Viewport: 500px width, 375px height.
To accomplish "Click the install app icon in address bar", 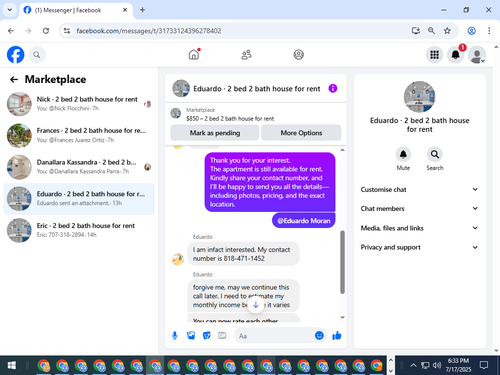I will [415, 31].
